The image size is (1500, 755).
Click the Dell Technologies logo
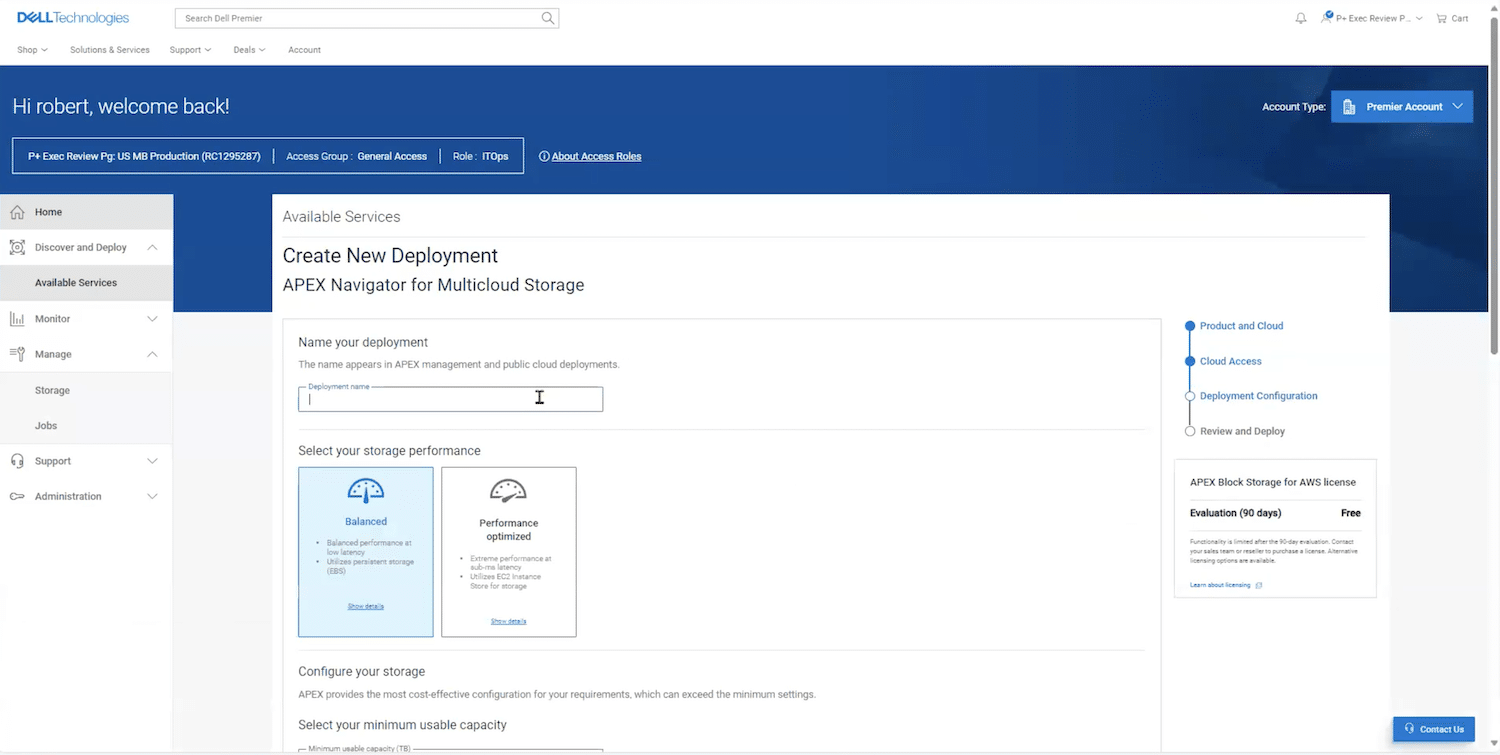[73, 18]
